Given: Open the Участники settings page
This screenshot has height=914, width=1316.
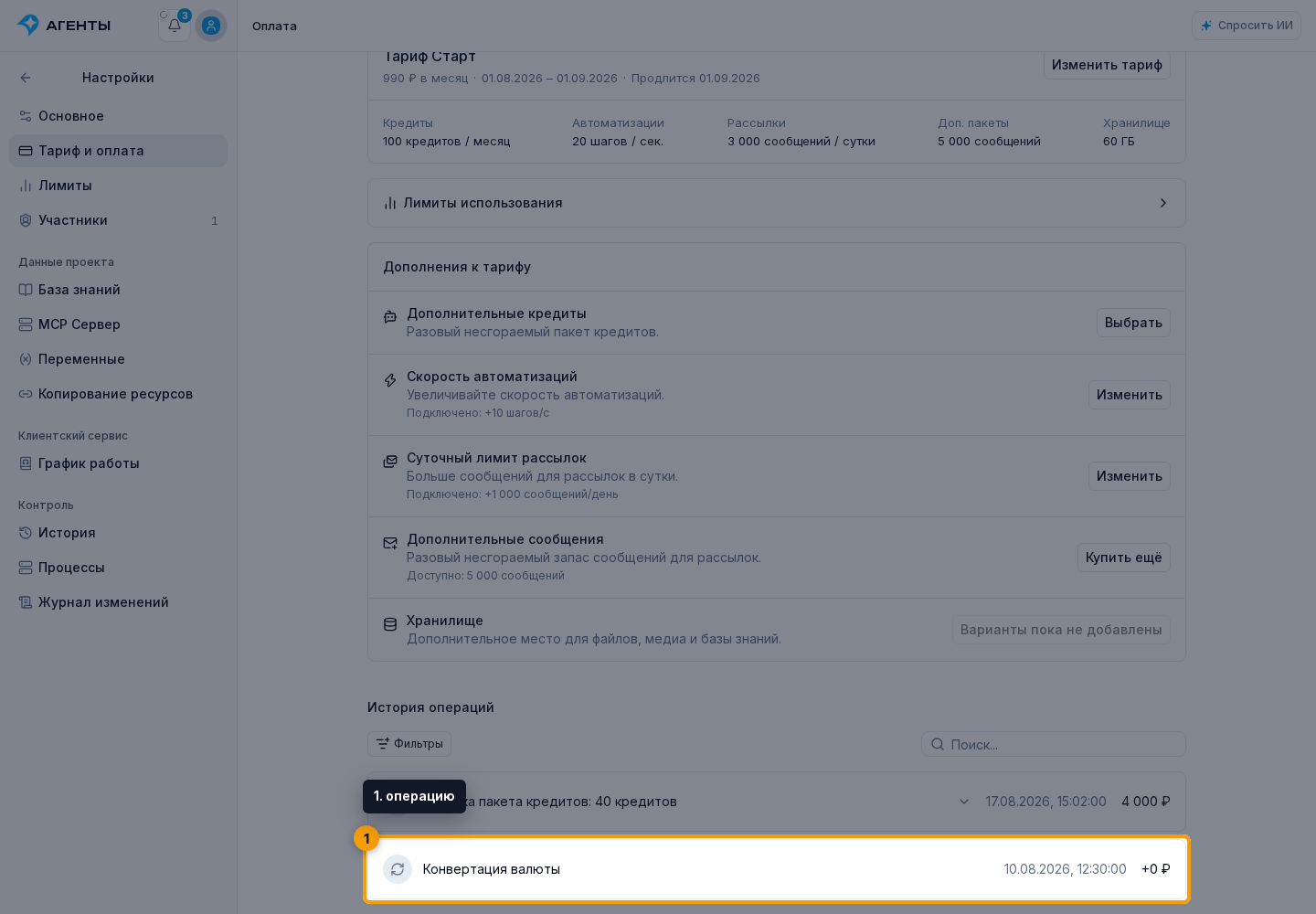Looking at the screenshot, I should pyautogui.click(x=119, y=220).
